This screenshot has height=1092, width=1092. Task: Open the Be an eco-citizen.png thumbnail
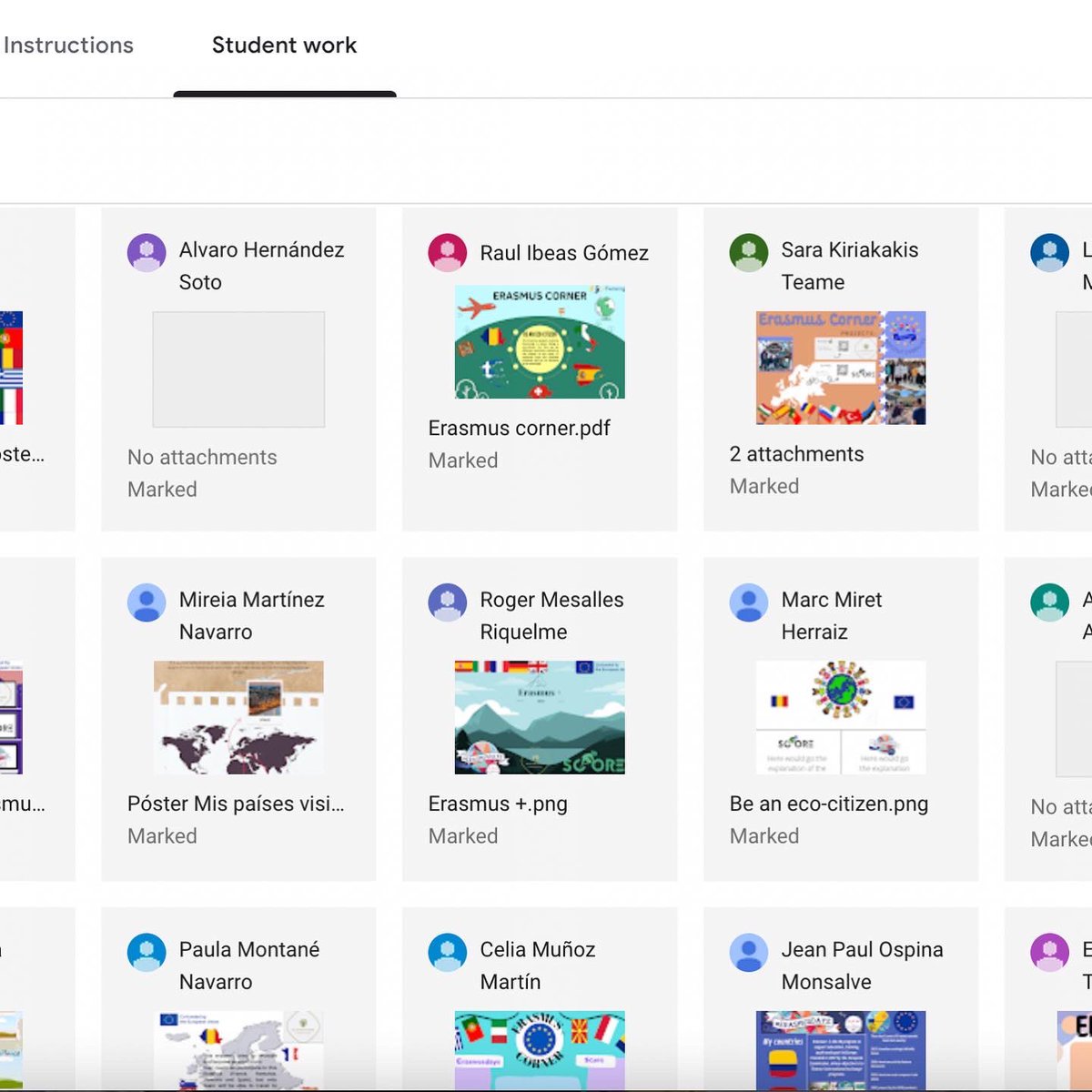click(x=841, y=717)
